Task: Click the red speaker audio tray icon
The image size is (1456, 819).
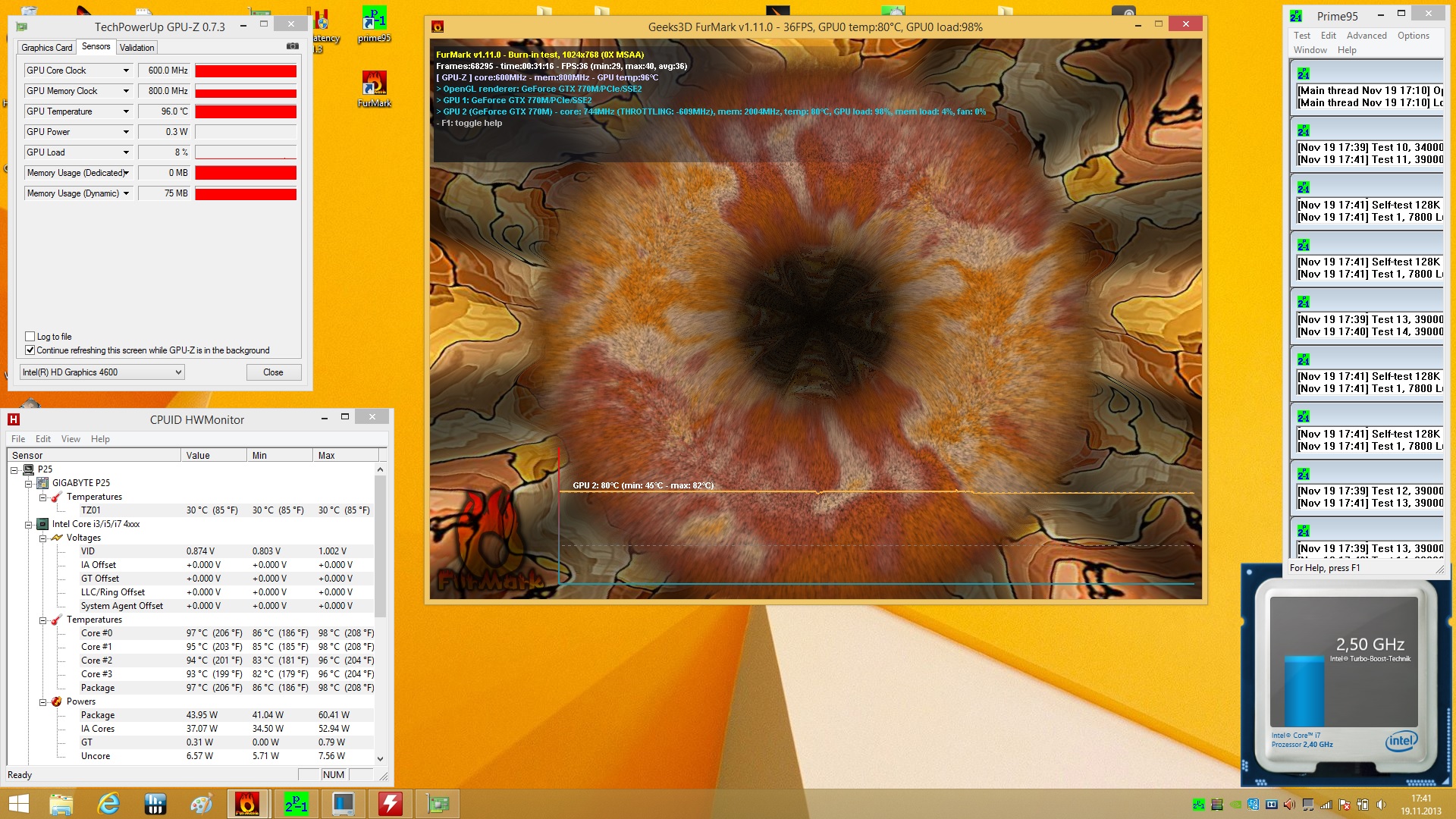Action: pos(1290,805)
